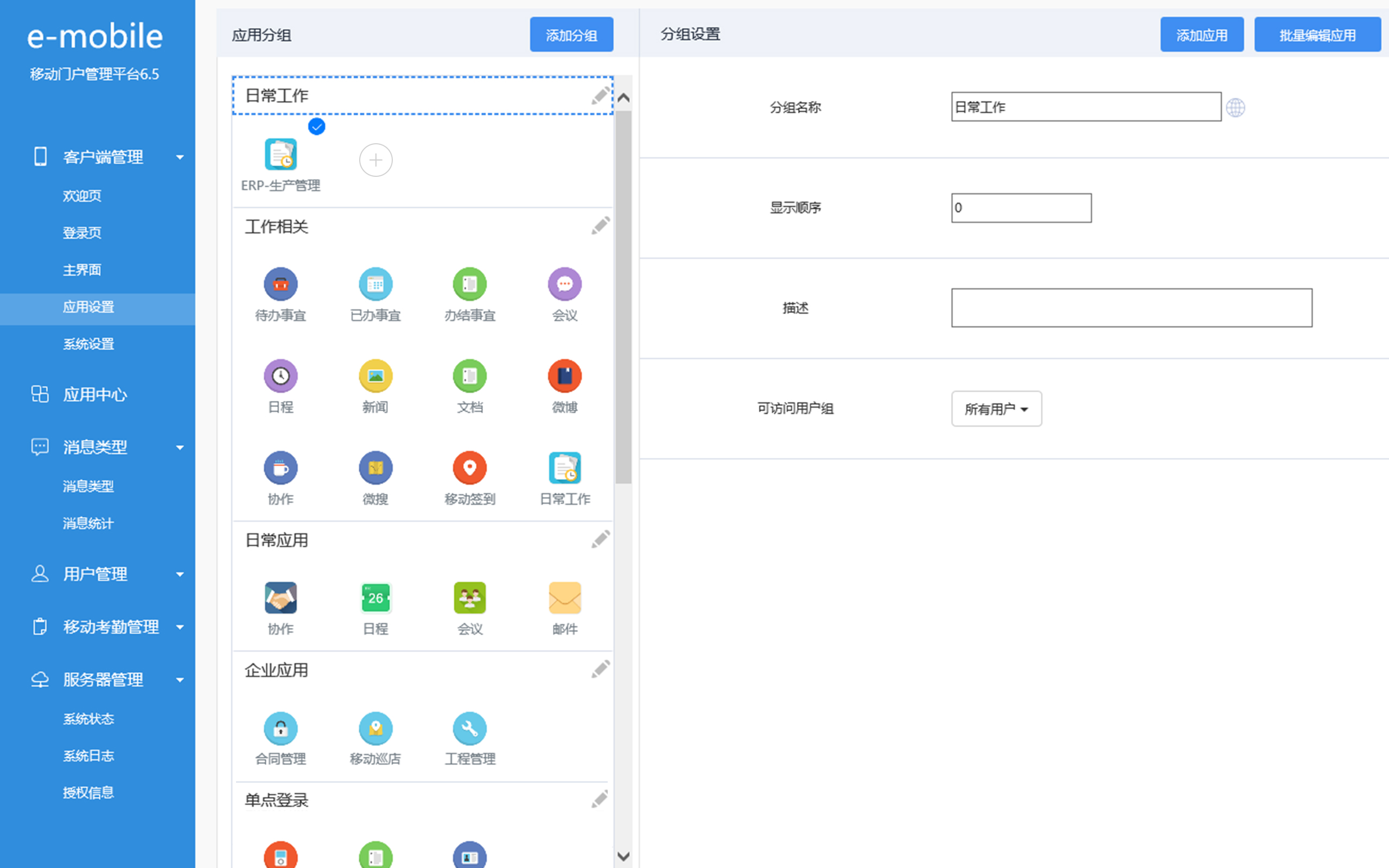Image resolution: width=1389 pixels, height=868 pixels.
Task: Select the 工程管理 wrench app icon
Action: pos(470,729)
